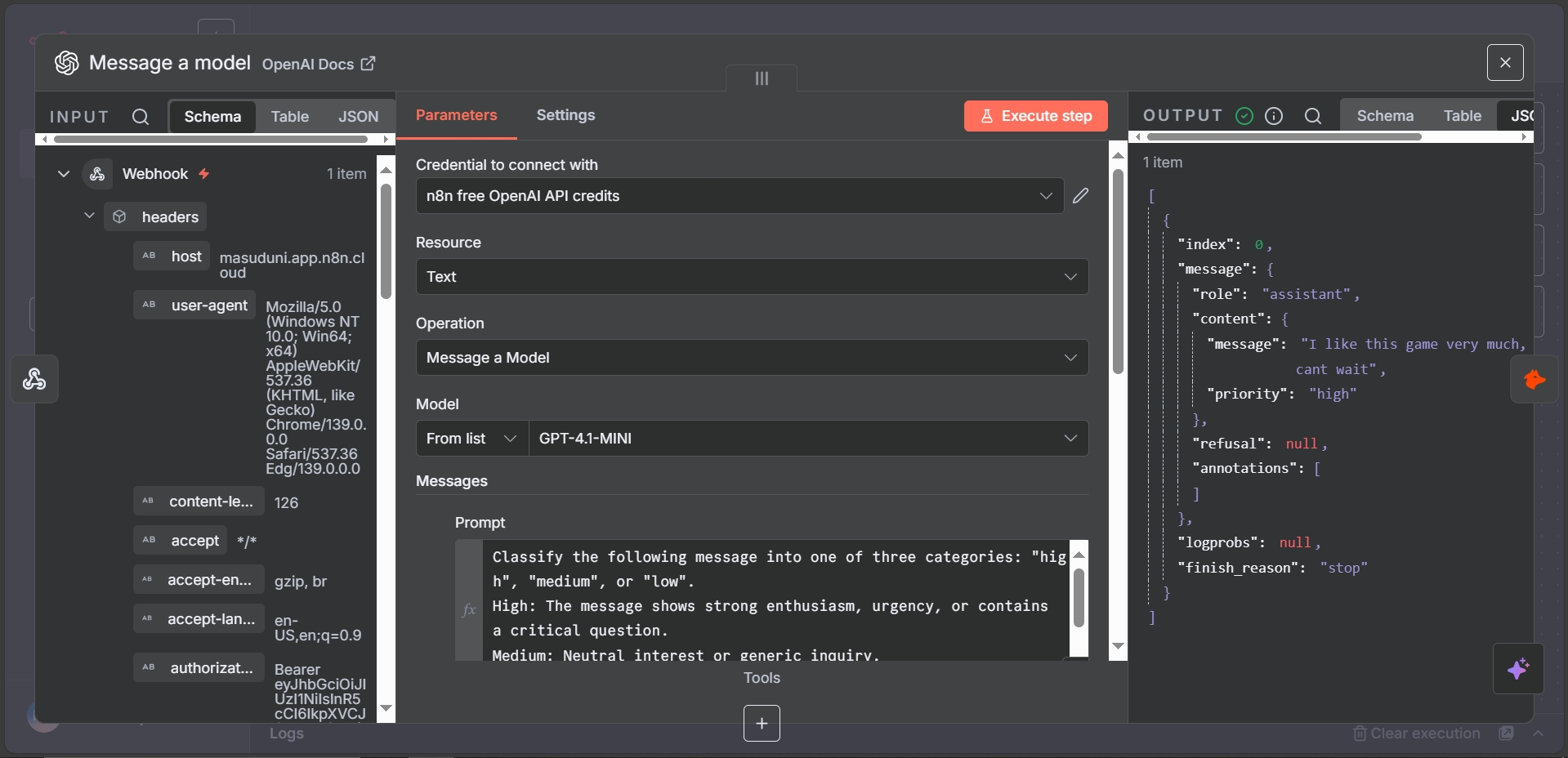
Task: Select the host field pill
Action: [x=172, y=256]
